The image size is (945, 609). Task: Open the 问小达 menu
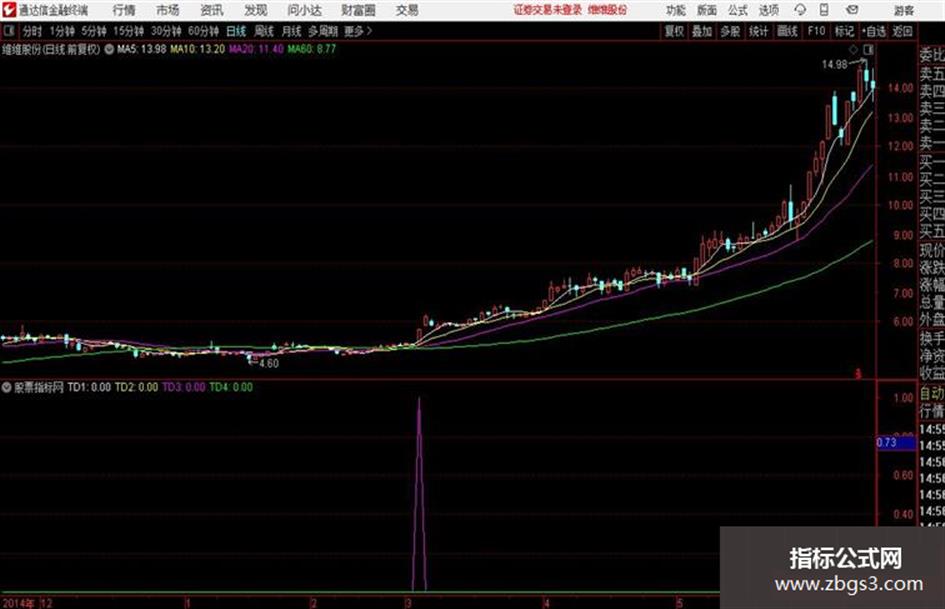pyautogui.click(x=304, y=10)
